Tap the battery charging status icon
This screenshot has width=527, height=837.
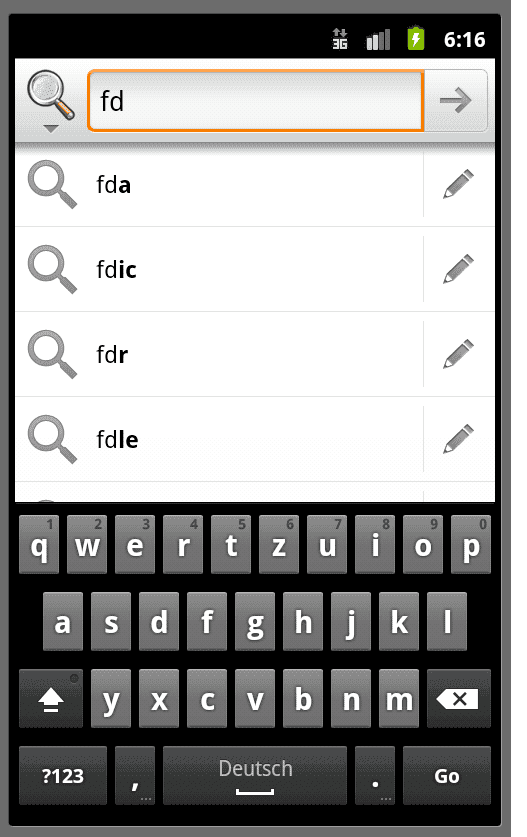point(415,39)
